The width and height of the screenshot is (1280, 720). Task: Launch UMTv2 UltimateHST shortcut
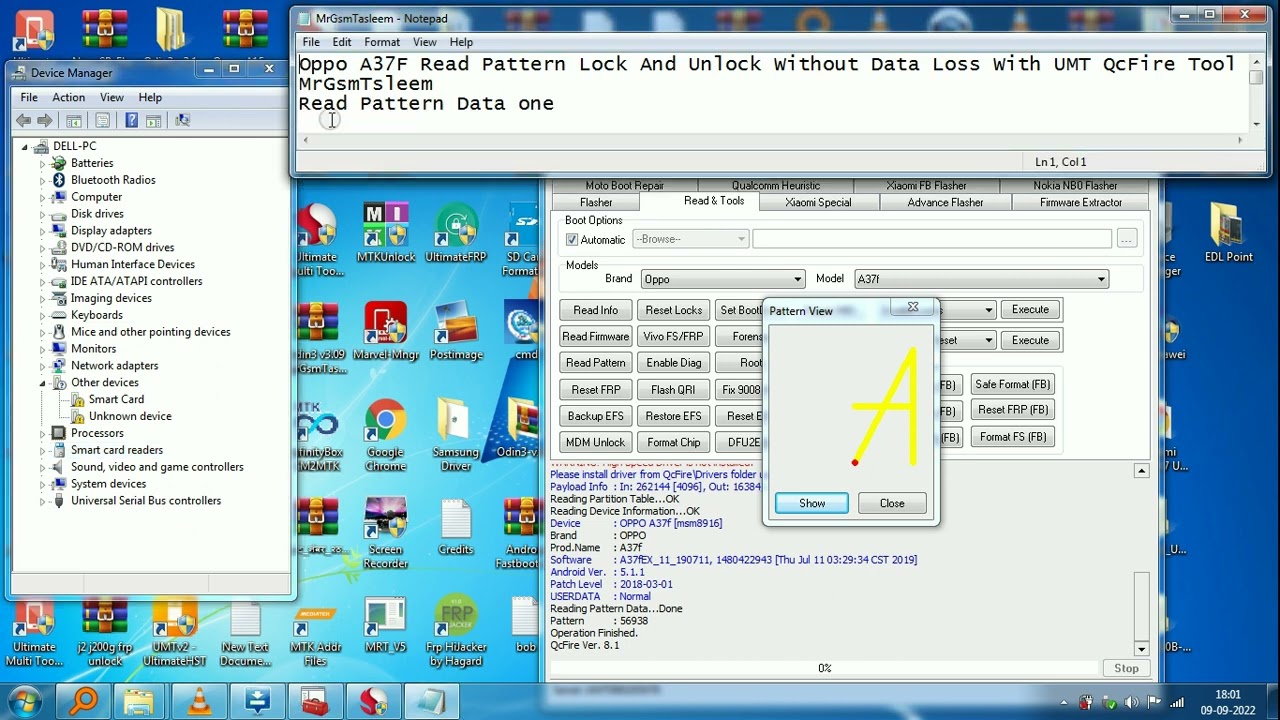pos(175,632)
